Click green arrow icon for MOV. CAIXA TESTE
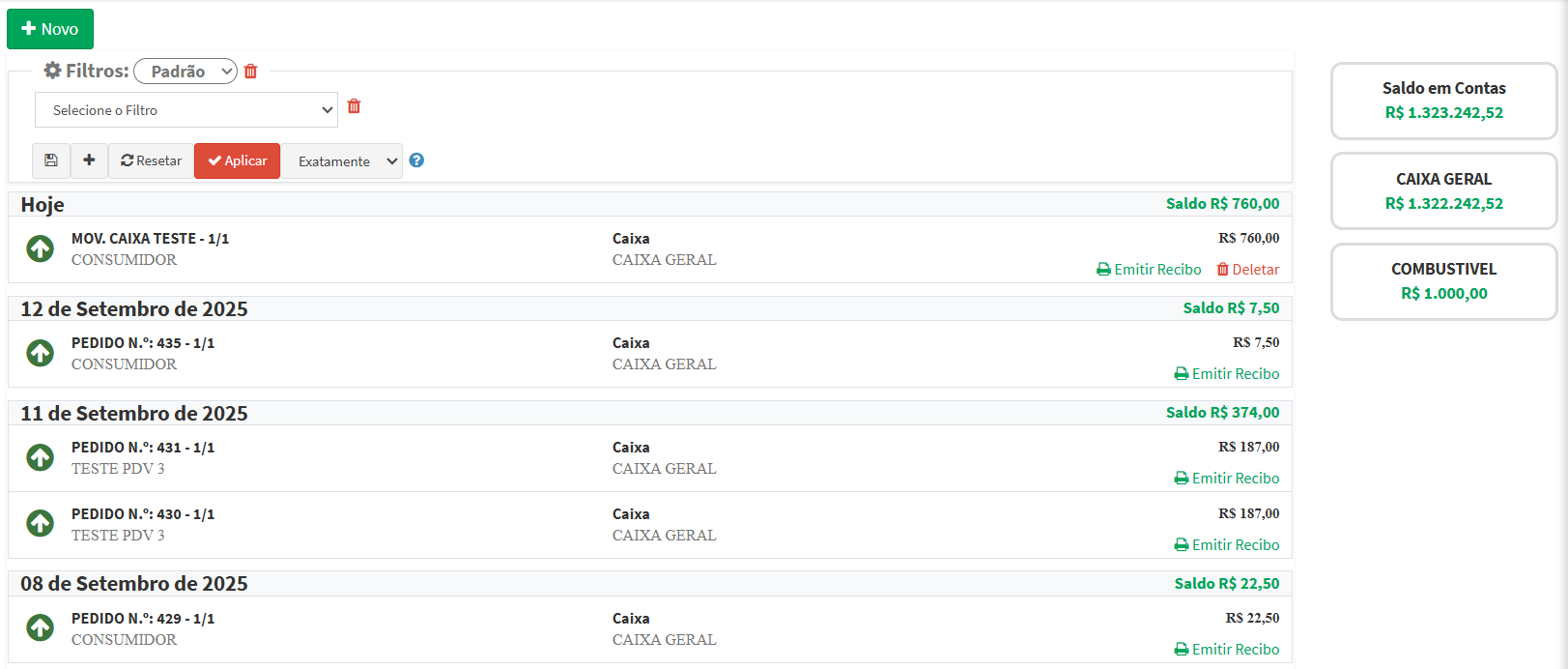The width and height of the screenshot is (1568, 669). [x=40, y=248]
